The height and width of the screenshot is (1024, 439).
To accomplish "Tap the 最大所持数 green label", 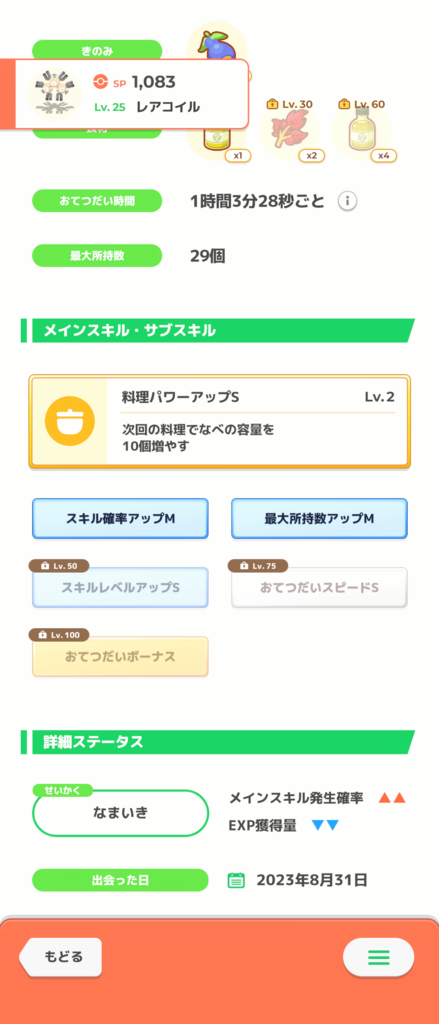I will pyautogui.click(x=97, y=255).
